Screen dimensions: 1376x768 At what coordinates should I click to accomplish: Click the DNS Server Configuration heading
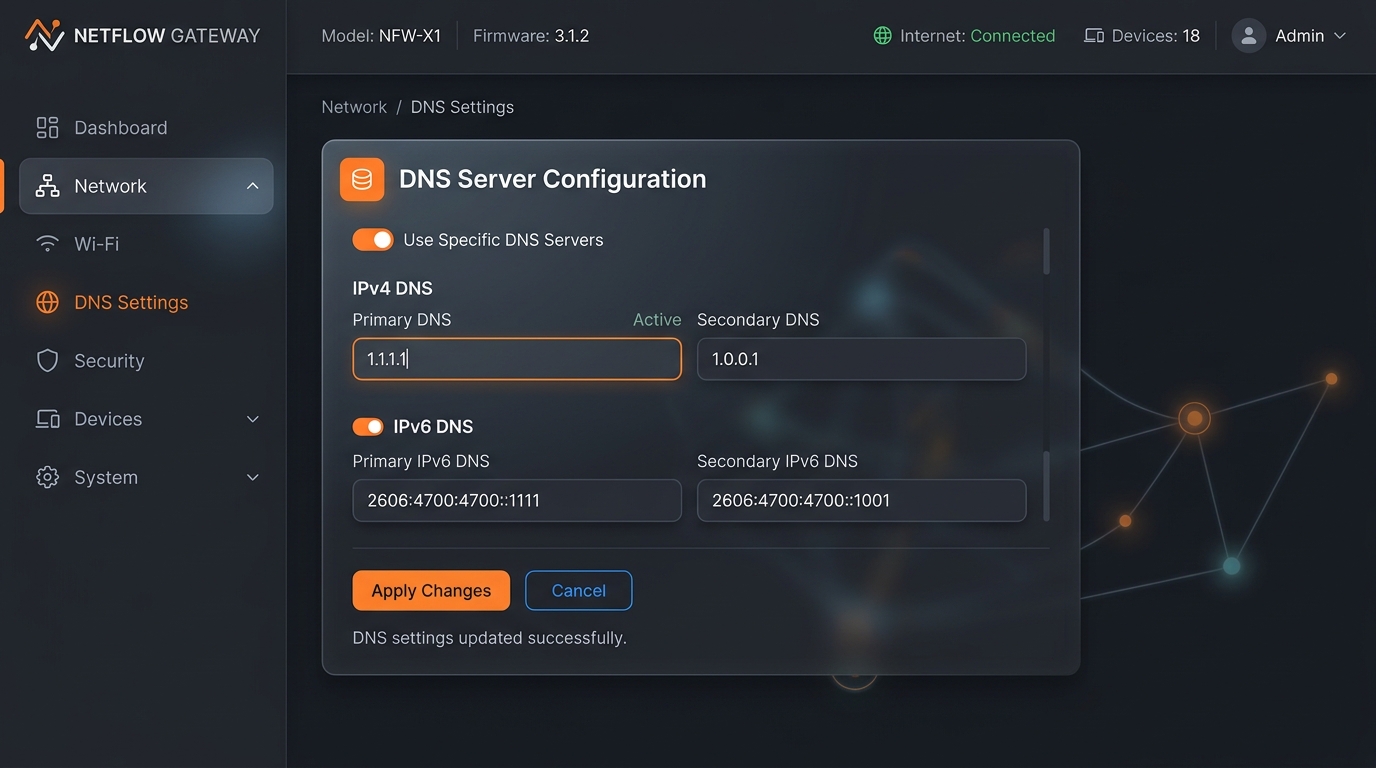click(552, 179)
